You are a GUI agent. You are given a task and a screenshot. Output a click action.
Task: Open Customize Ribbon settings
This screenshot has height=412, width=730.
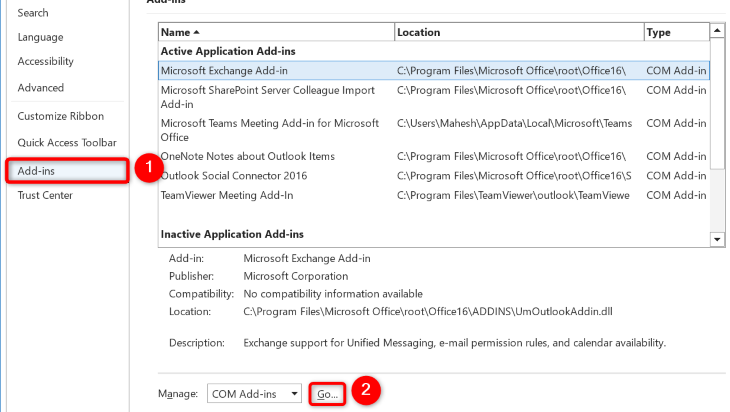tap(61, 116)
